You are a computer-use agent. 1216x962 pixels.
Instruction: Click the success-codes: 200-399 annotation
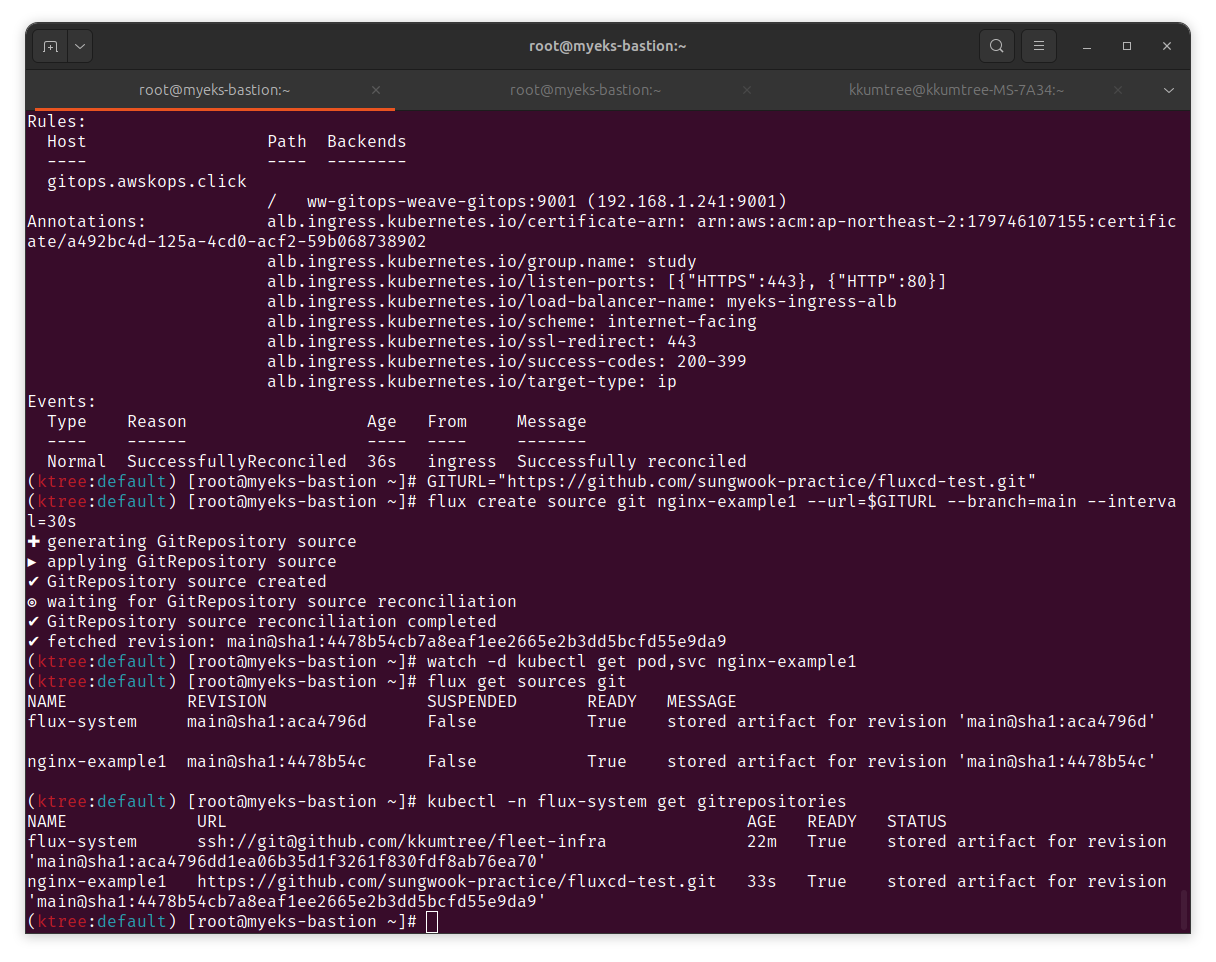click(507, 361)
